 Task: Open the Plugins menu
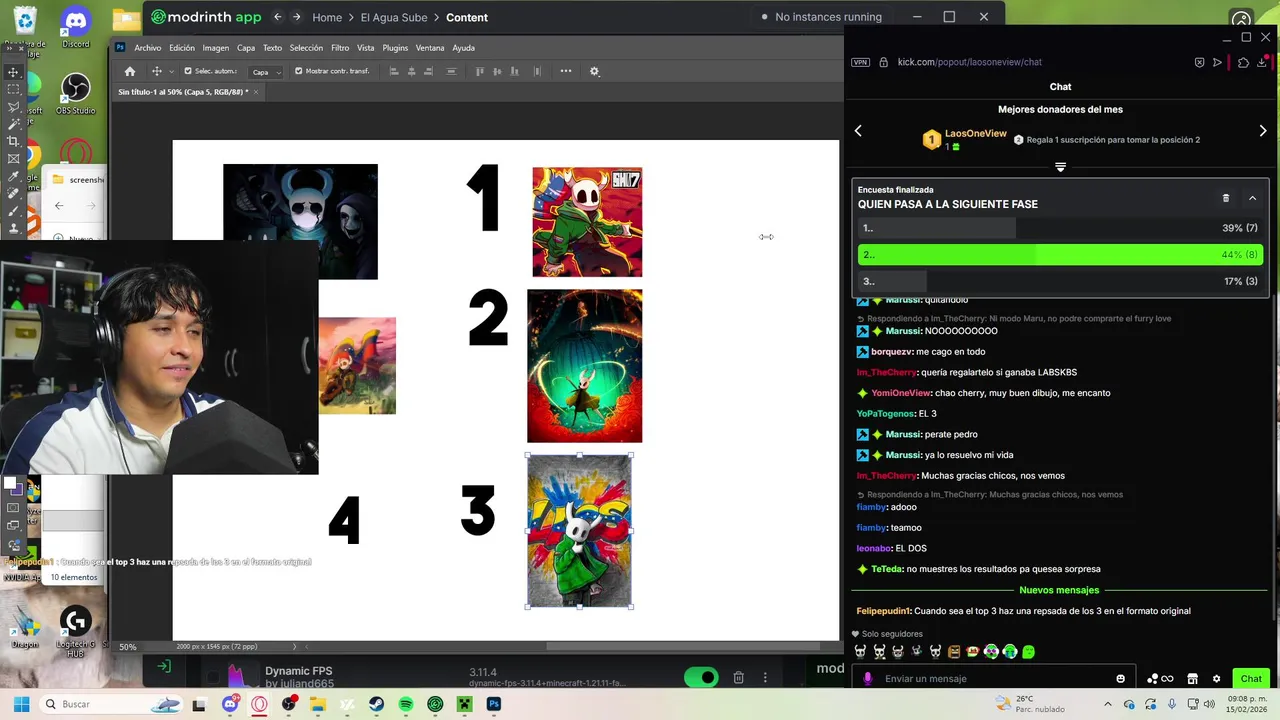point(395,48)
